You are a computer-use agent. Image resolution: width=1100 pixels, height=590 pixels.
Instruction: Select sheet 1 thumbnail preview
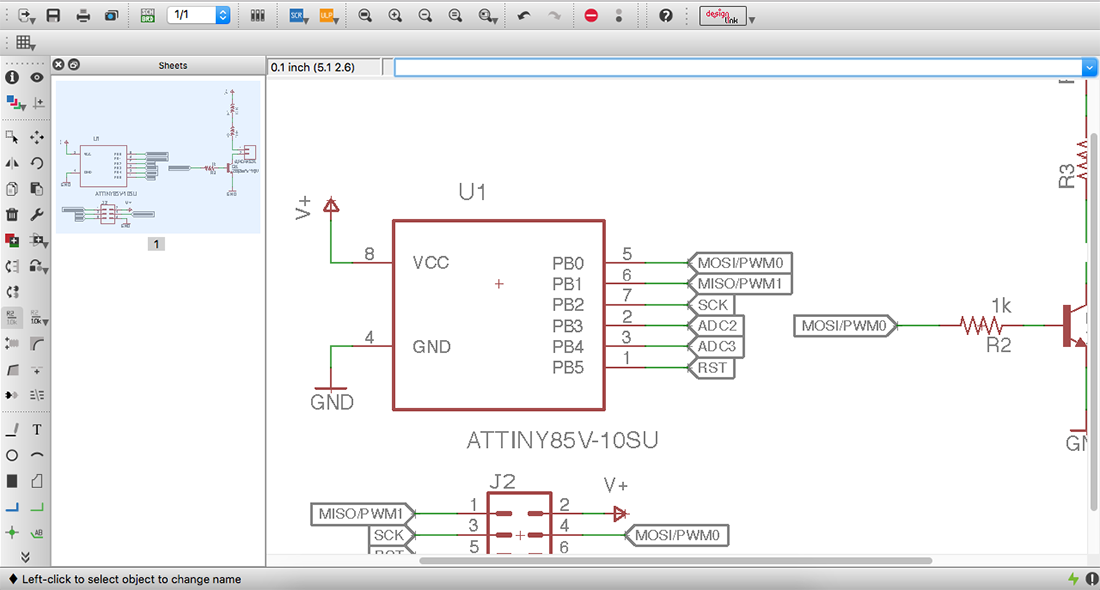(158, 157)
